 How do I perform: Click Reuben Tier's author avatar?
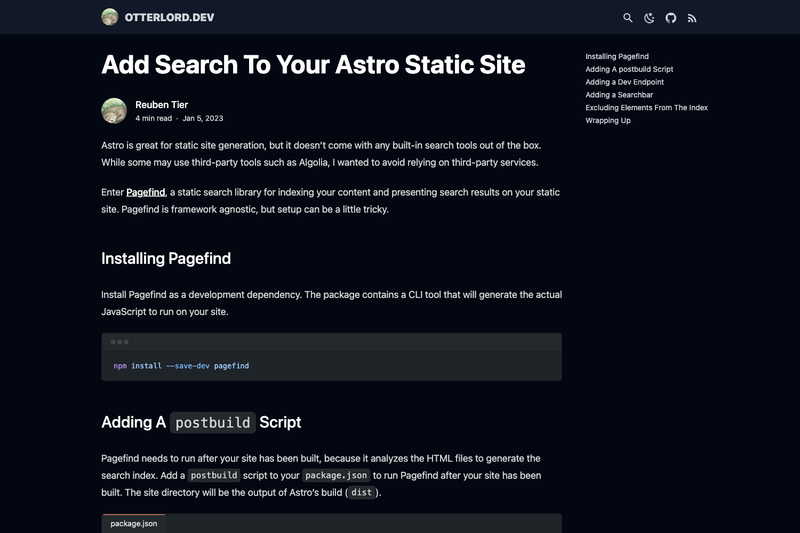(x=114, y=111)
